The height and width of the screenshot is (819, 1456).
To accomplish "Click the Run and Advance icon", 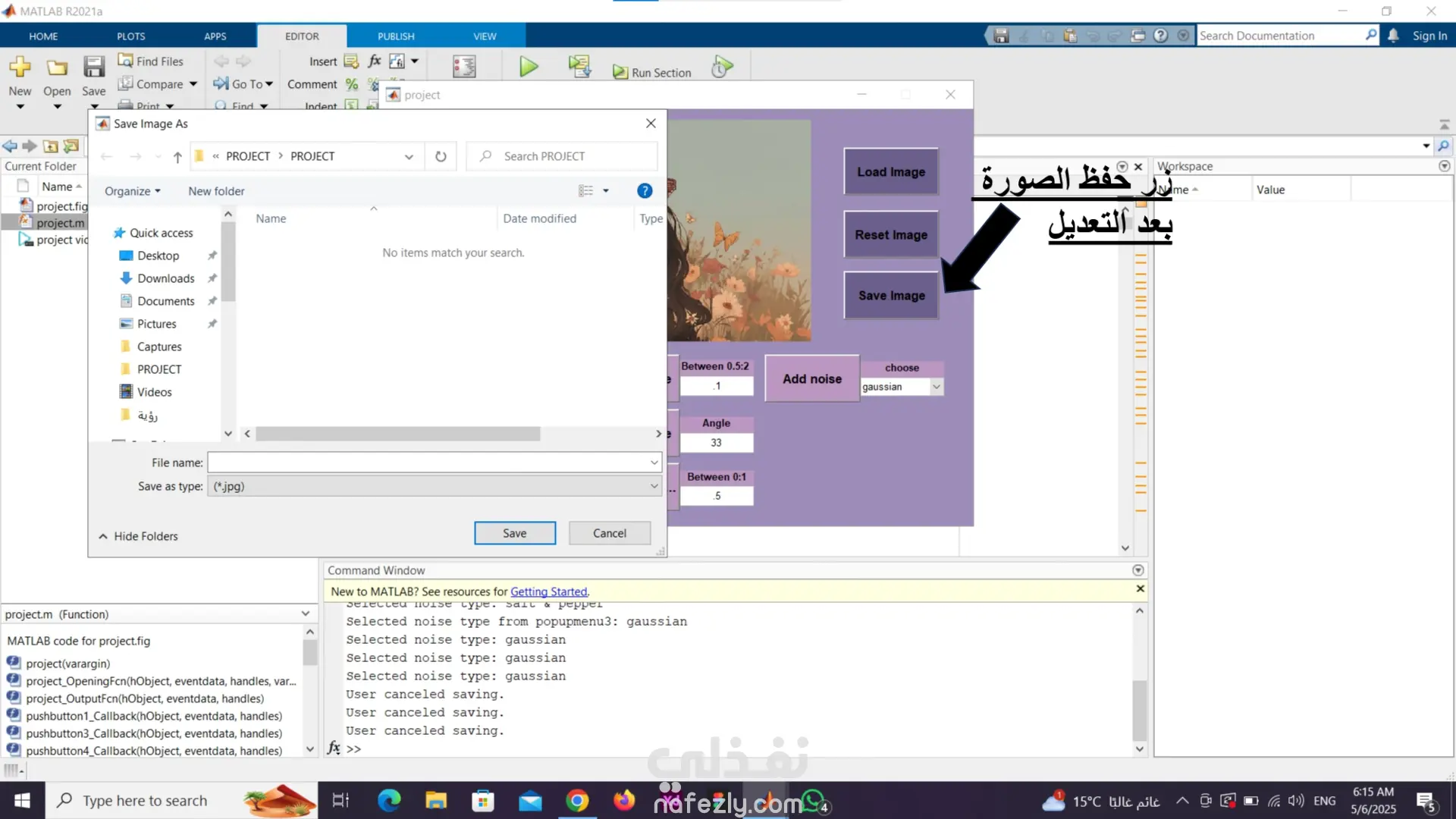I will click(x=580, y=67).
